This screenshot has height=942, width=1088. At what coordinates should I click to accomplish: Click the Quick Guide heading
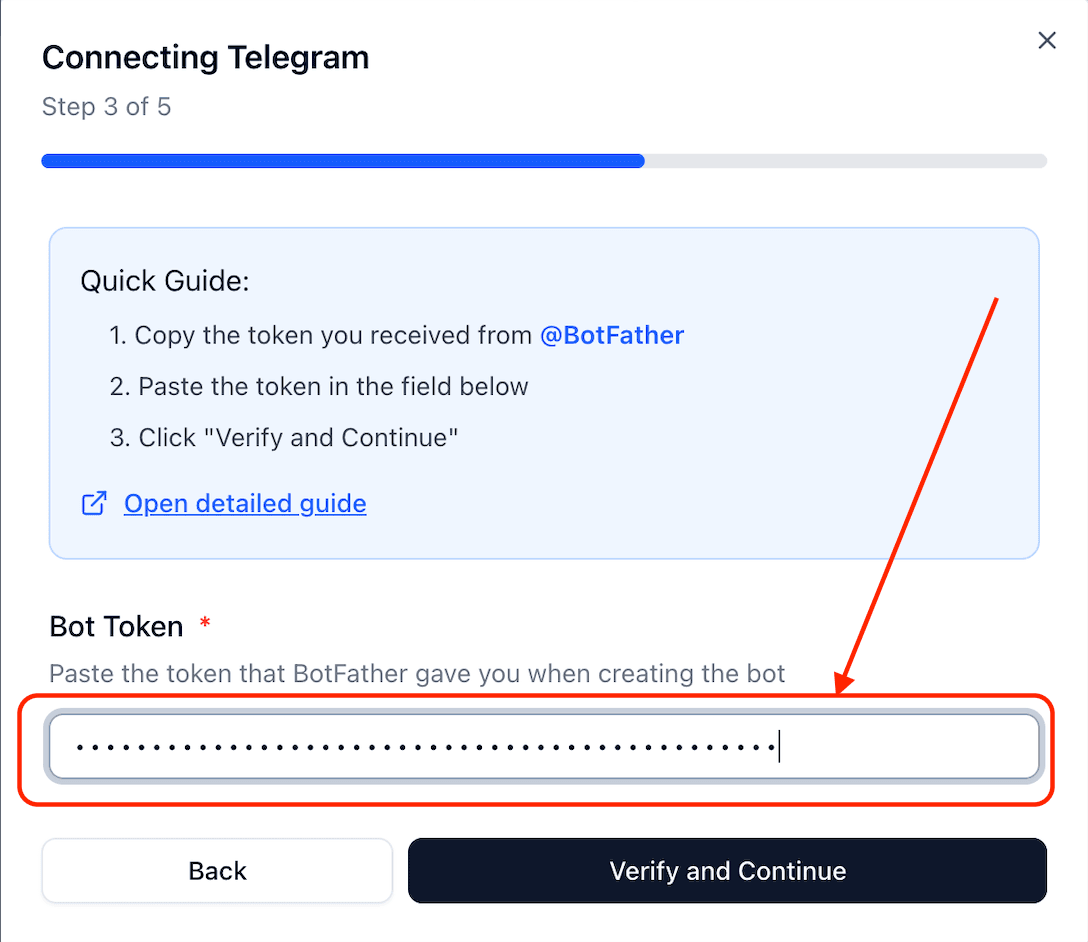coord(164,281)
